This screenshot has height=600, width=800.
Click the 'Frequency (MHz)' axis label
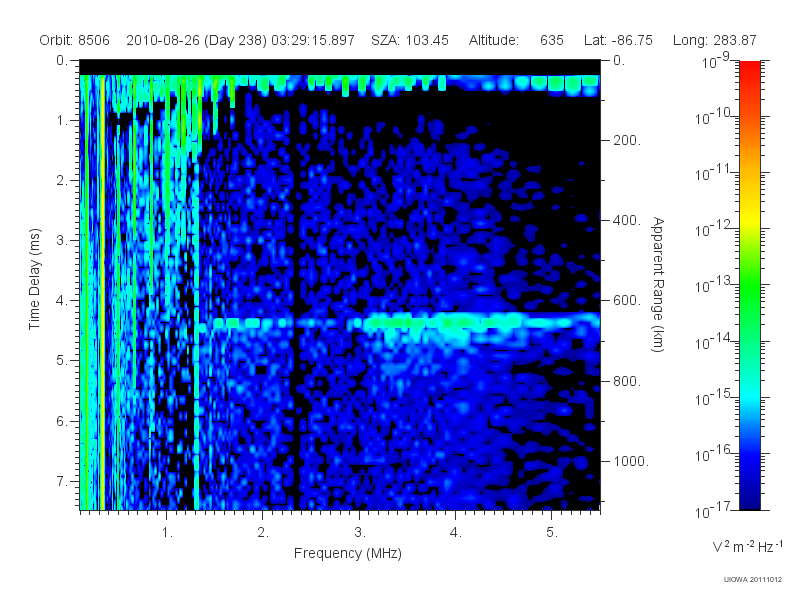pos(348,553)
